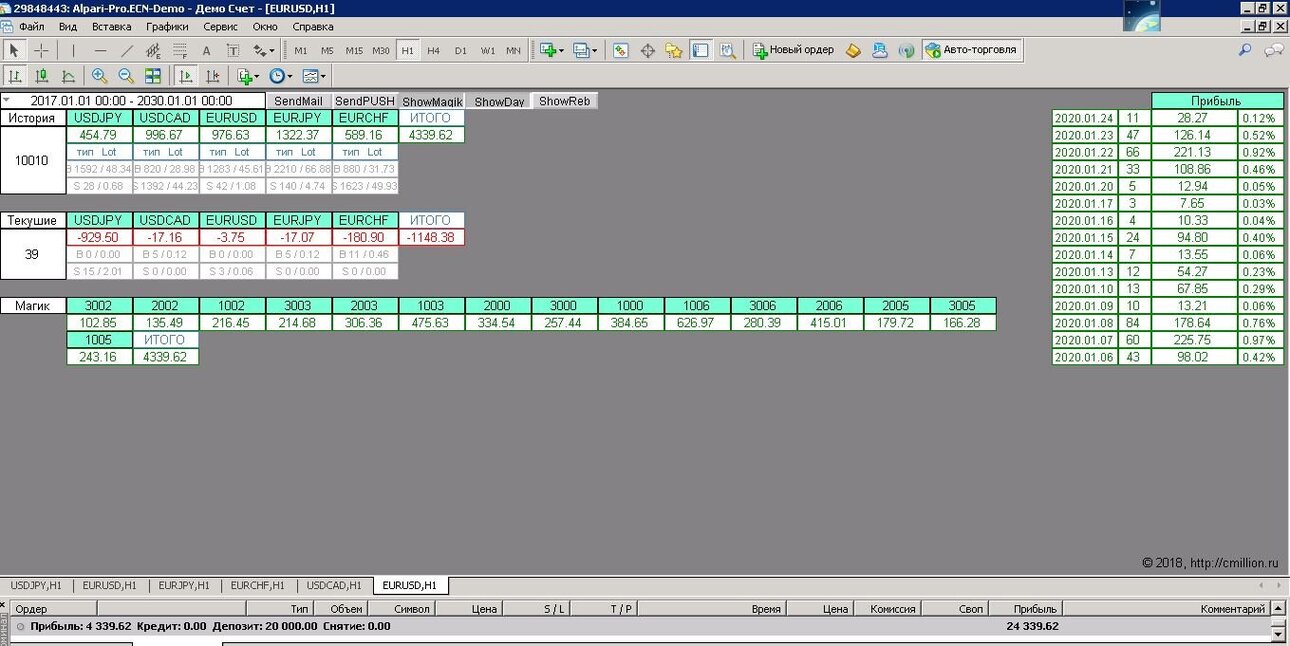Select the Fibonacci Retracement tool
The height and width of the screenshot is (646, 1290).
click(180, 50)
